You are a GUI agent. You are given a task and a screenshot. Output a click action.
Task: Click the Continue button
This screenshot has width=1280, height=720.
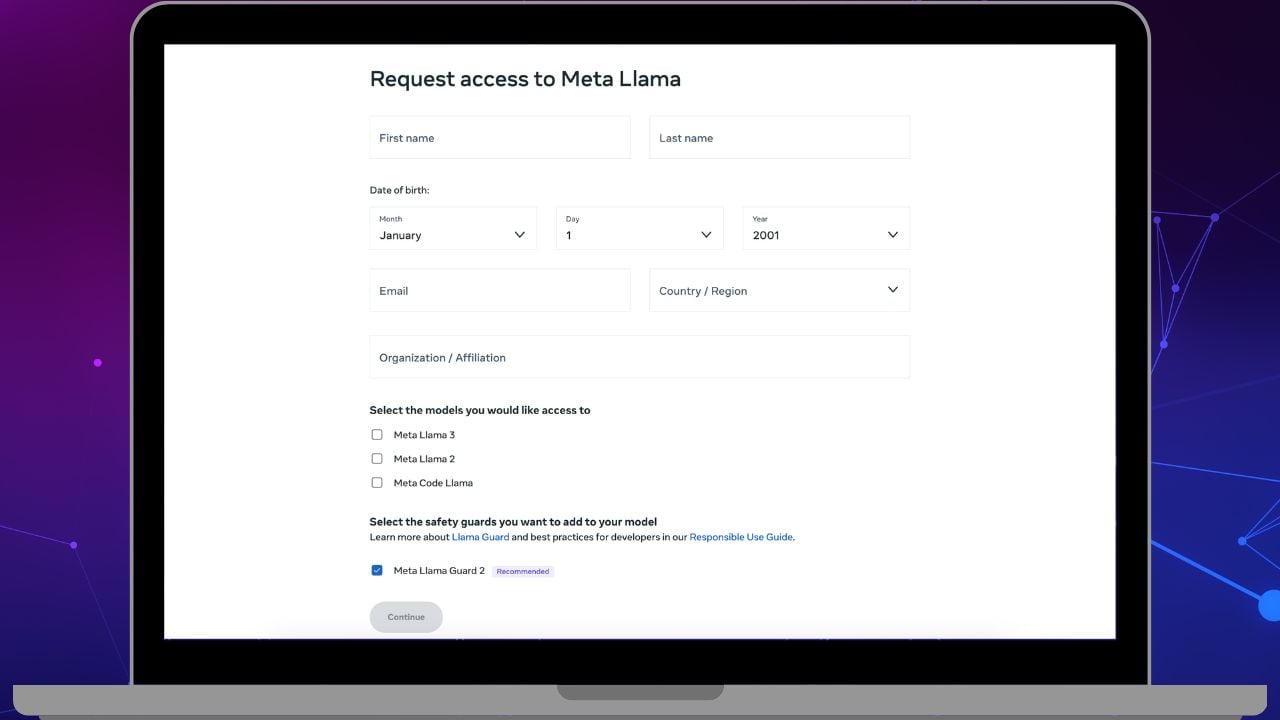pos(406,617)
